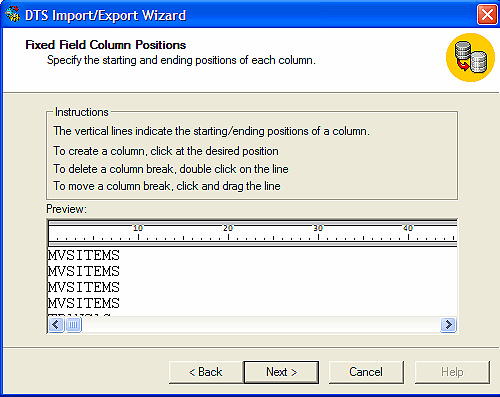
Task: Click the Fixed Field Column Positions heading
Action: (106, 45)
